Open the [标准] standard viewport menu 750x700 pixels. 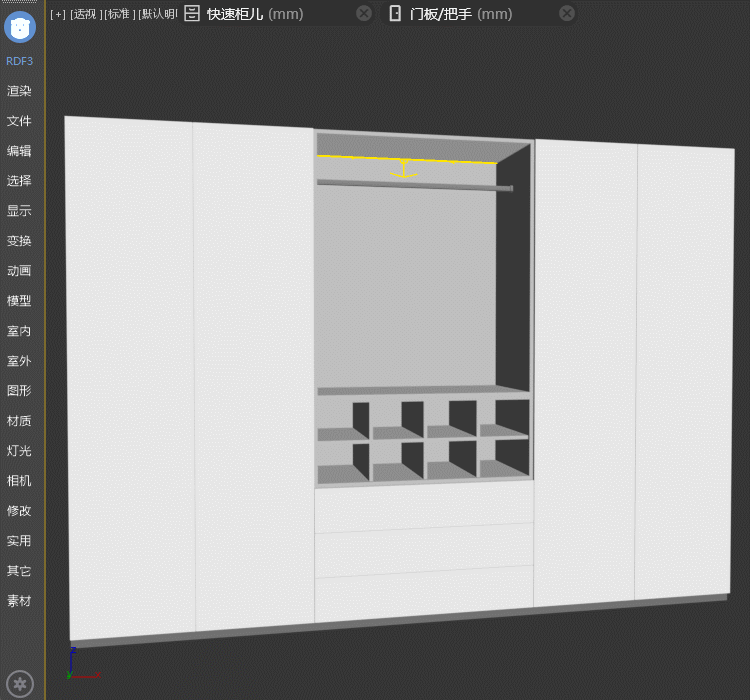coord(120,14)
